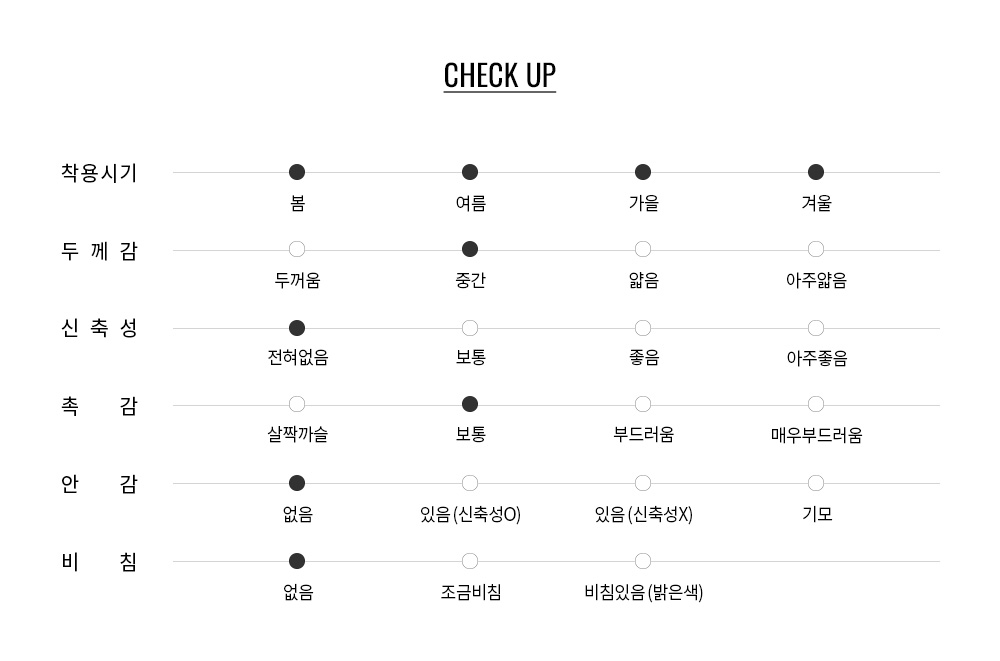Select 있음 (신축성O) lining circle
Image resolution: width=1000 pixels, height=661 pixels.
pyautogui.click(x=470, y=483)
